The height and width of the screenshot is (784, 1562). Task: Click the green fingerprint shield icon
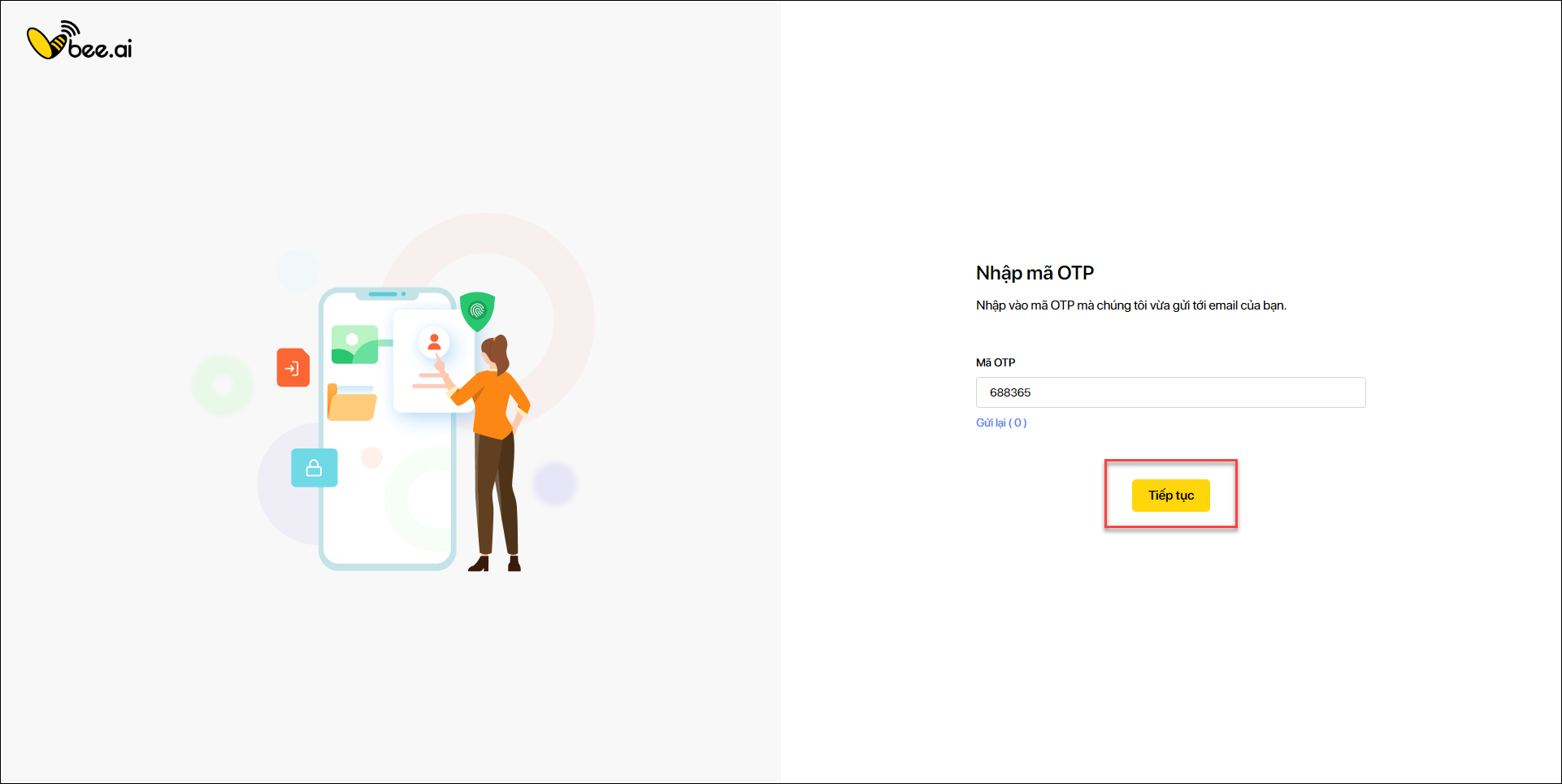(477, 311)
